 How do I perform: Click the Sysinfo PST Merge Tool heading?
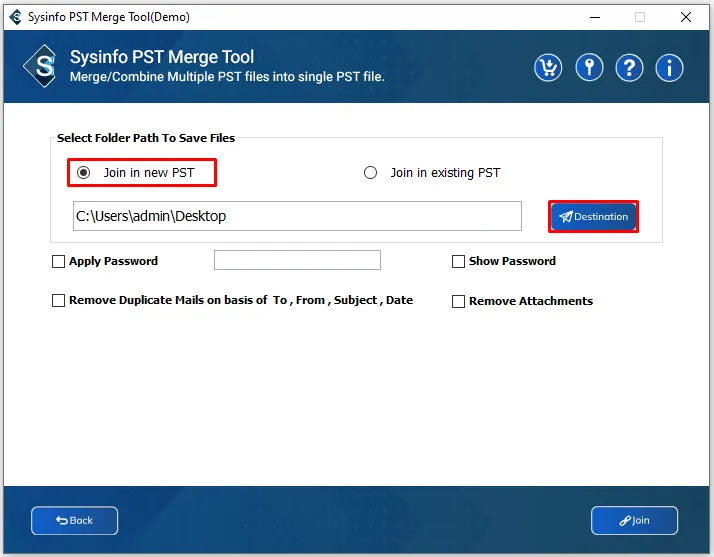click(162, 57)
